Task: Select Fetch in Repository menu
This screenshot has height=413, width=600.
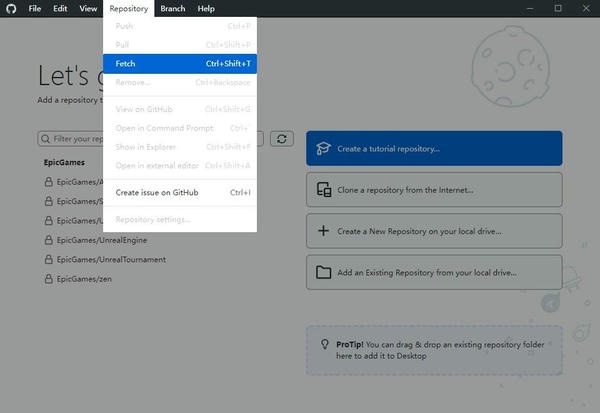Action: pos(180,64)
